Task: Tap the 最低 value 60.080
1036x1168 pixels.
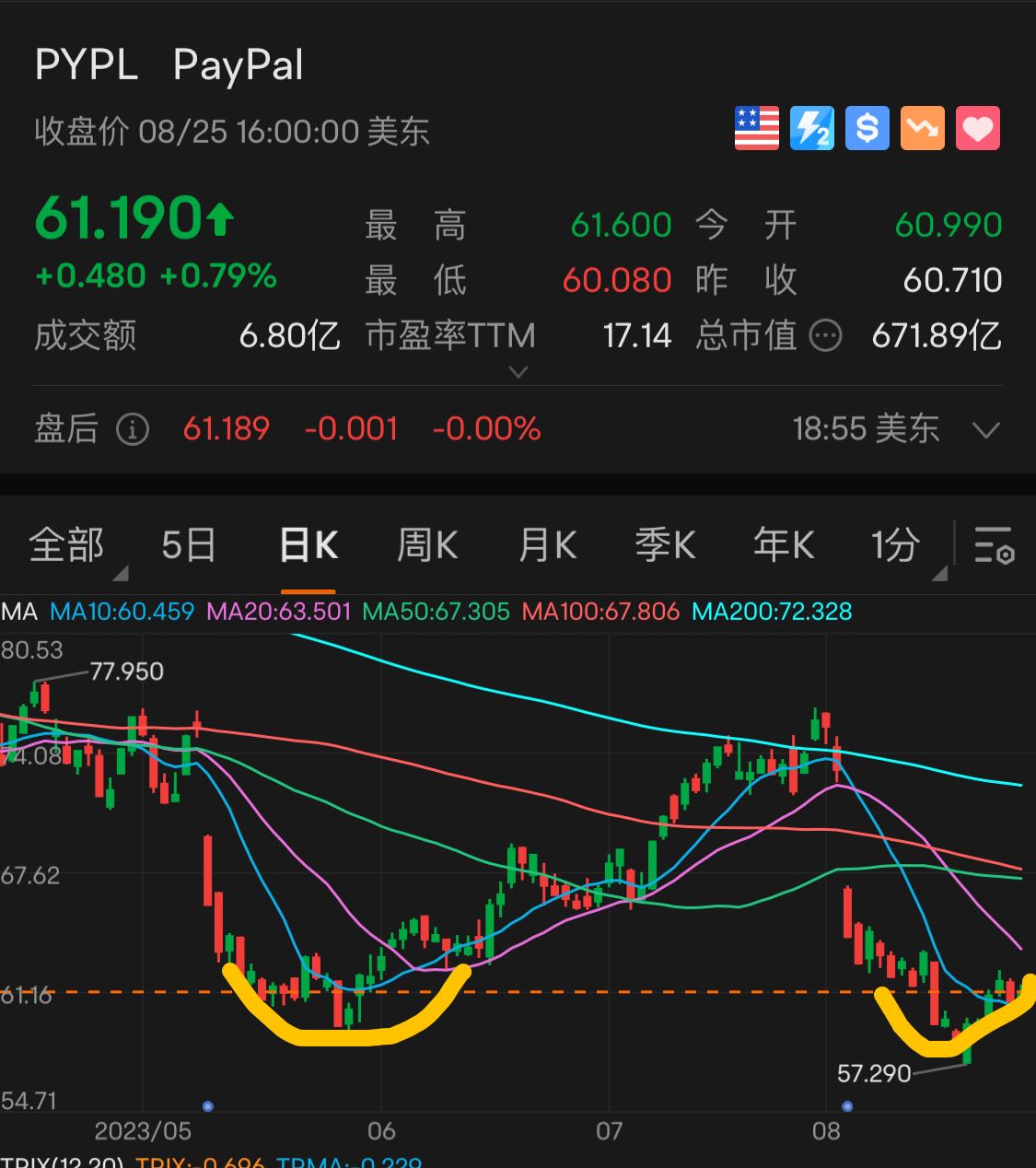Action: 617,280
